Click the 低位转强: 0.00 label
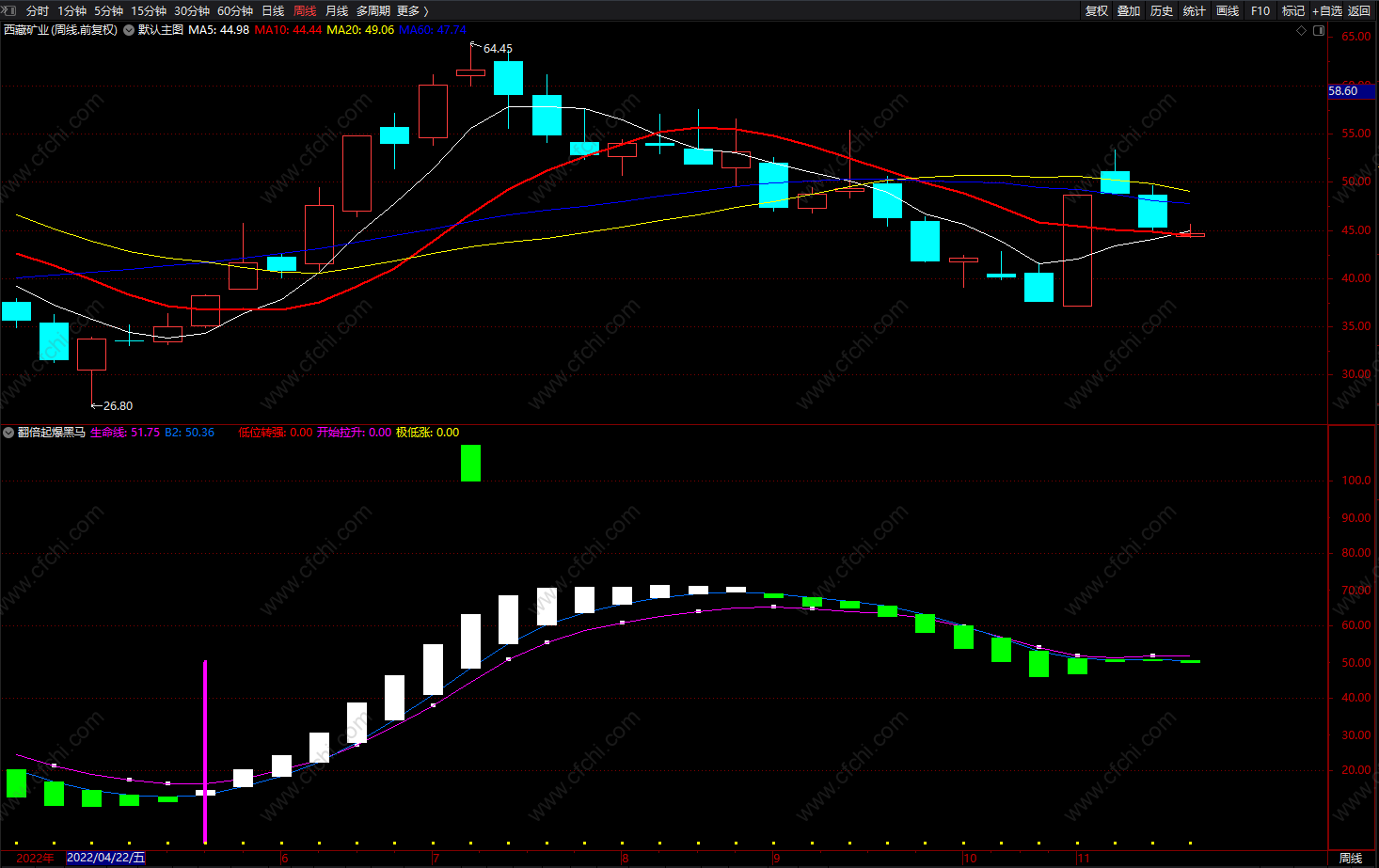The width and height of the screenshot is (1379, 868). (276, 433)
